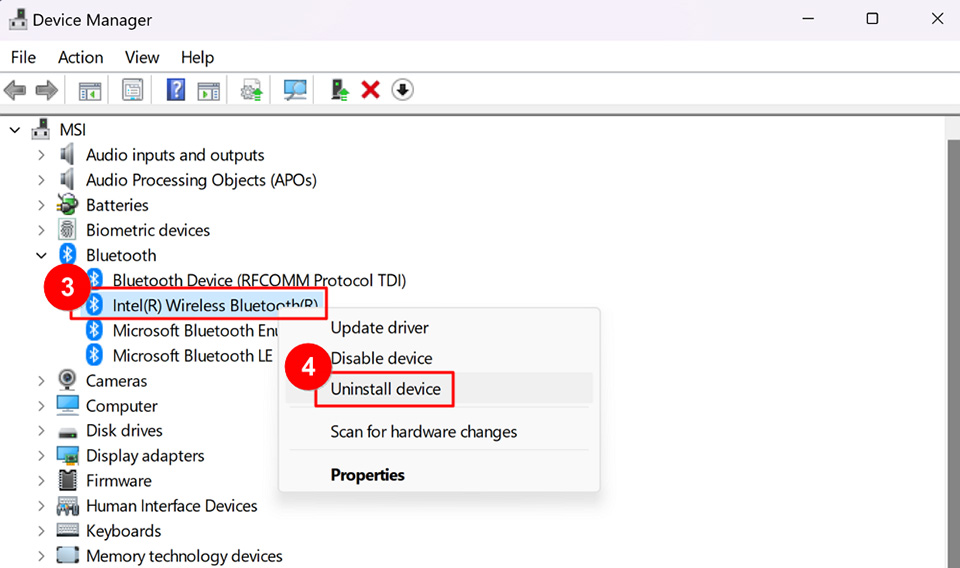The width and height of the screenshot is (960, 568).
Task: Expand Audio Processing Objects (APOs) chevron
Action: [x=41, y=180]
